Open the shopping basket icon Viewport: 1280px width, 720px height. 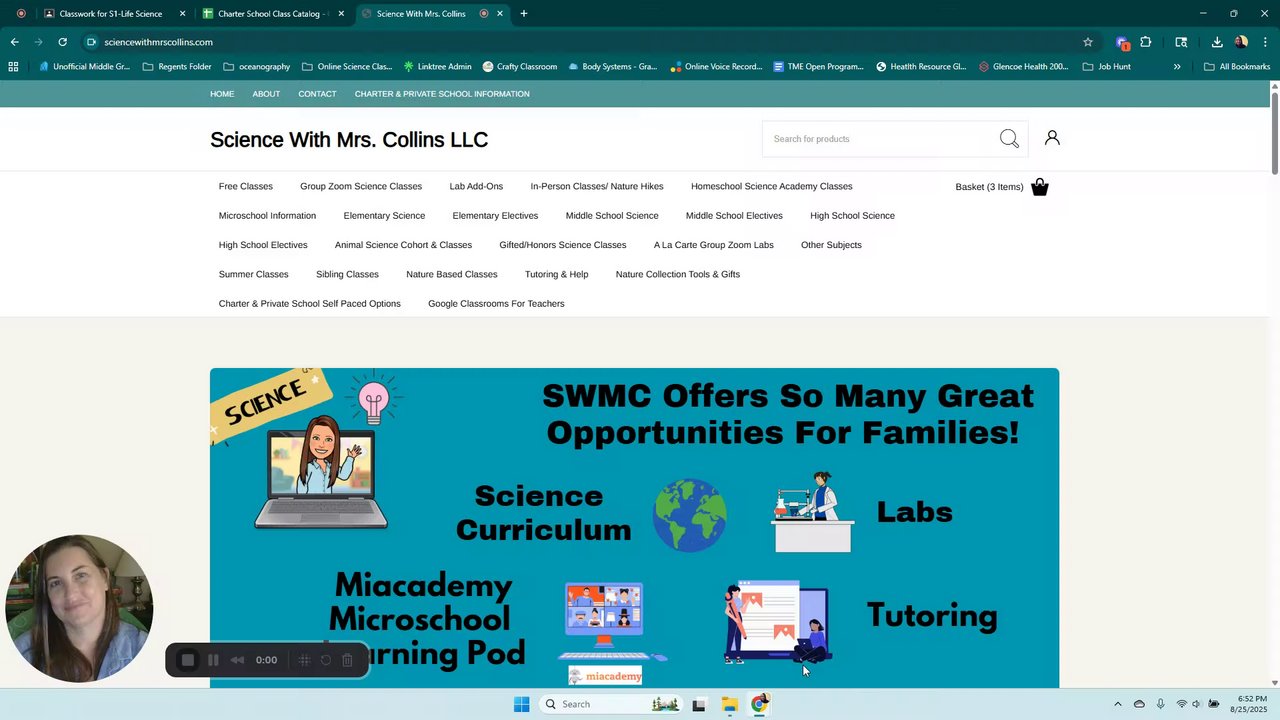click(1040, 187)
